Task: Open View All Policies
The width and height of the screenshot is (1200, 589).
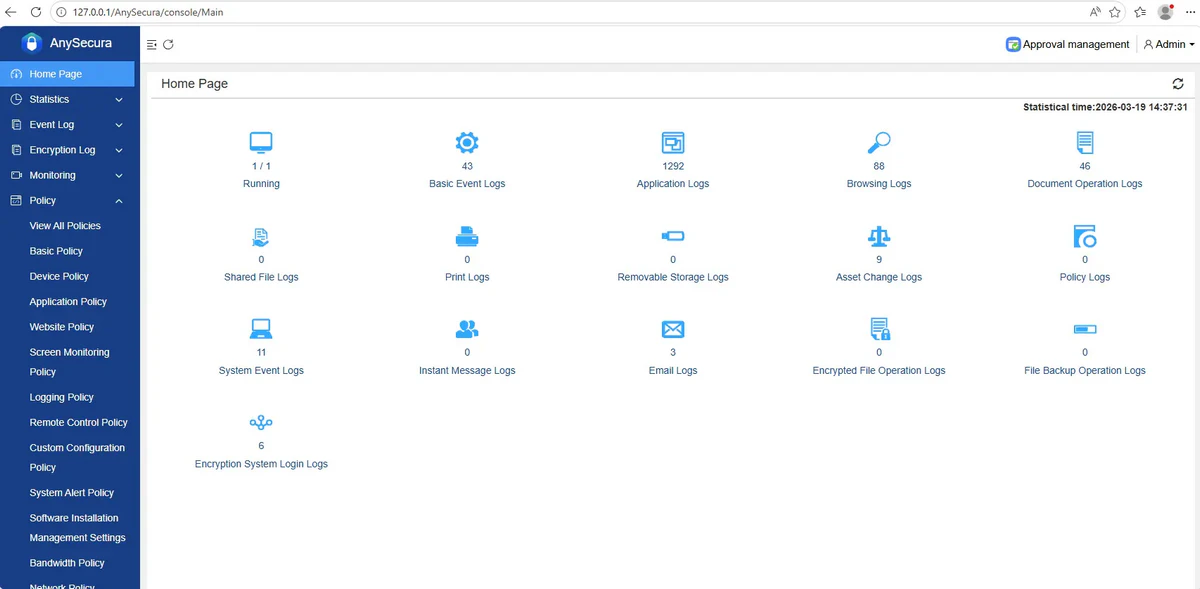Action: pos(65,226)
